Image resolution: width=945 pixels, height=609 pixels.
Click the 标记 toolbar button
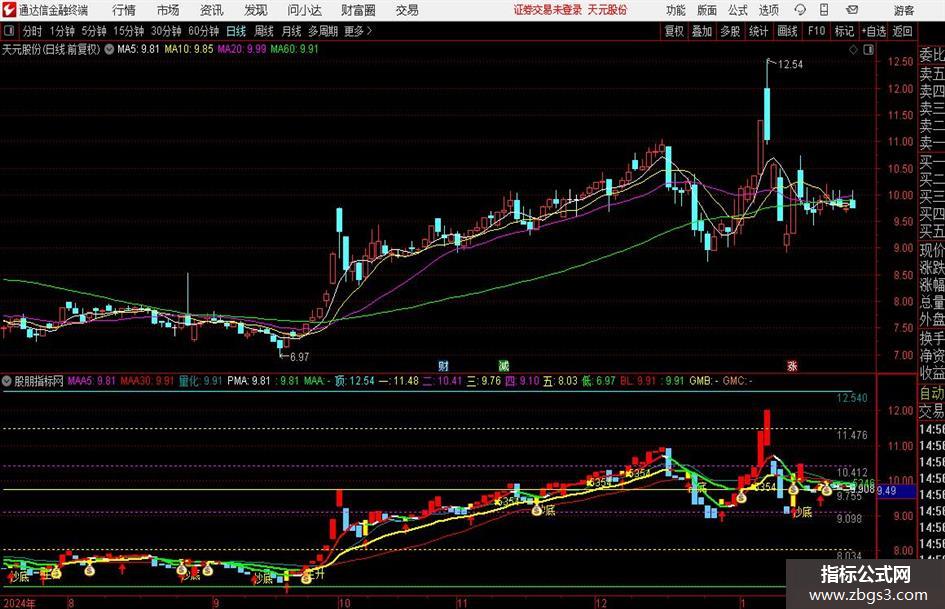[844, 31]
